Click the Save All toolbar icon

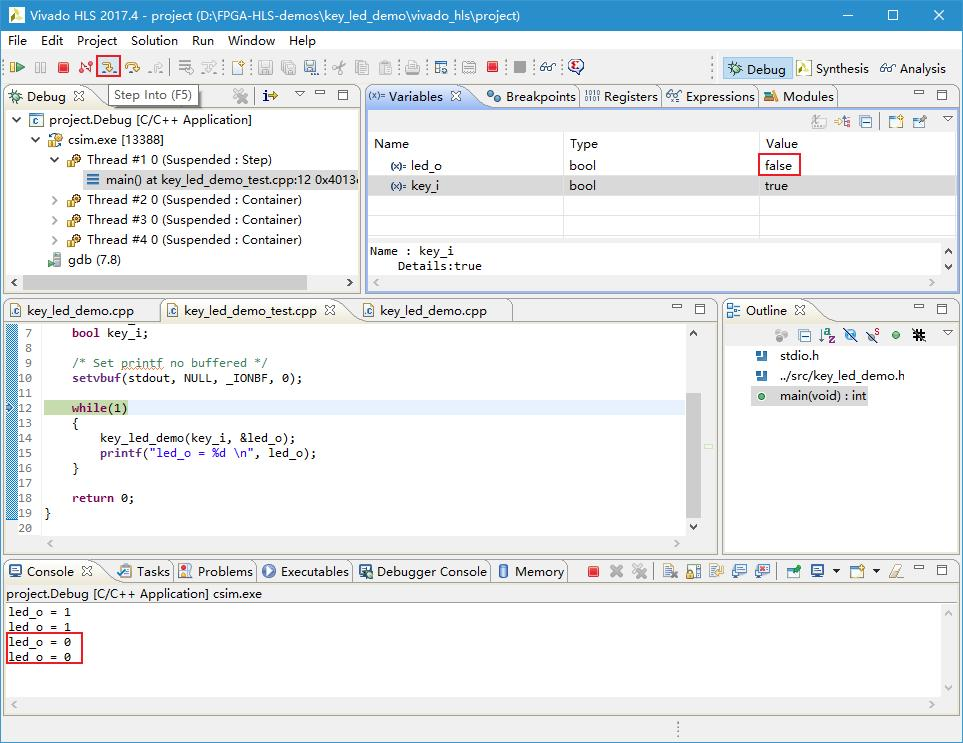(x=288, y=67)
